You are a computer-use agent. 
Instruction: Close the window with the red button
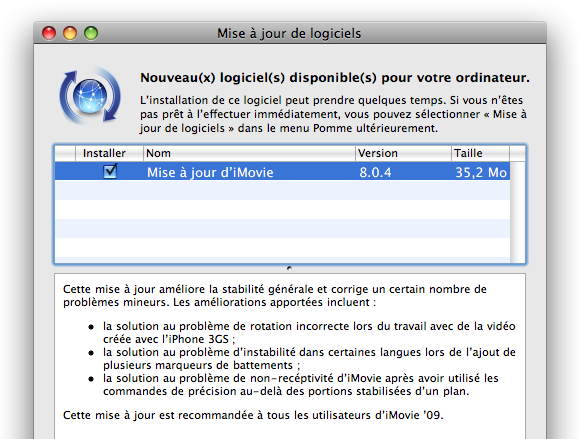tap(49, 33)
